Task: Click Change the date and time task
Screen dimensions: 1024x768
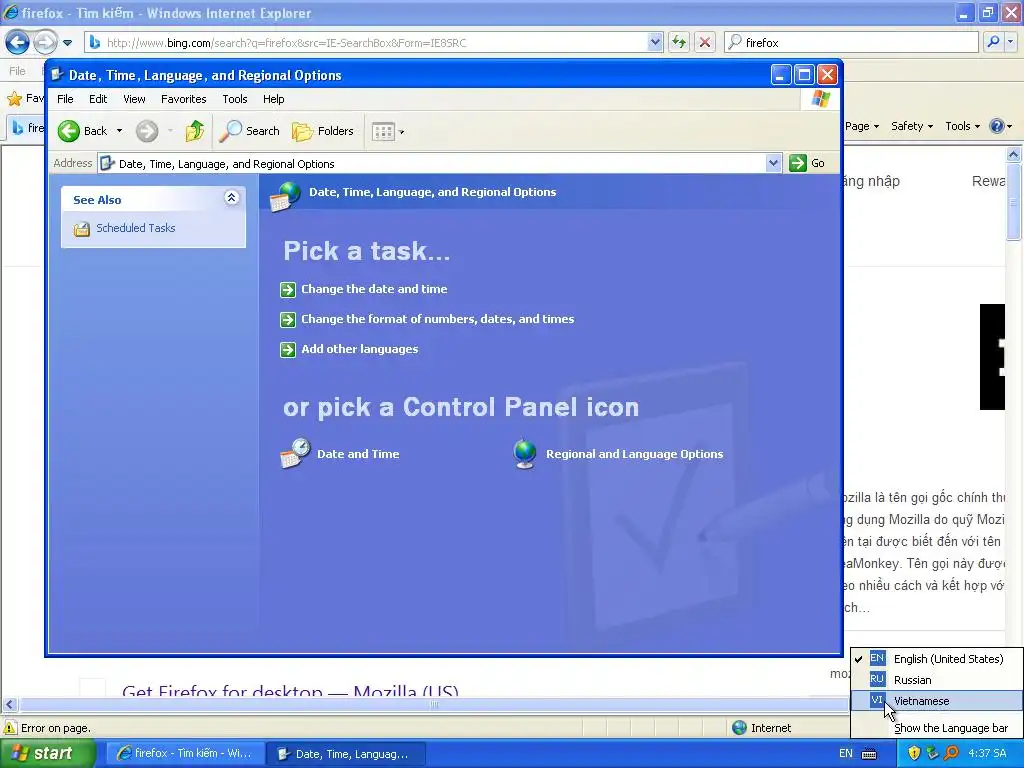Action: coord(374,289)
